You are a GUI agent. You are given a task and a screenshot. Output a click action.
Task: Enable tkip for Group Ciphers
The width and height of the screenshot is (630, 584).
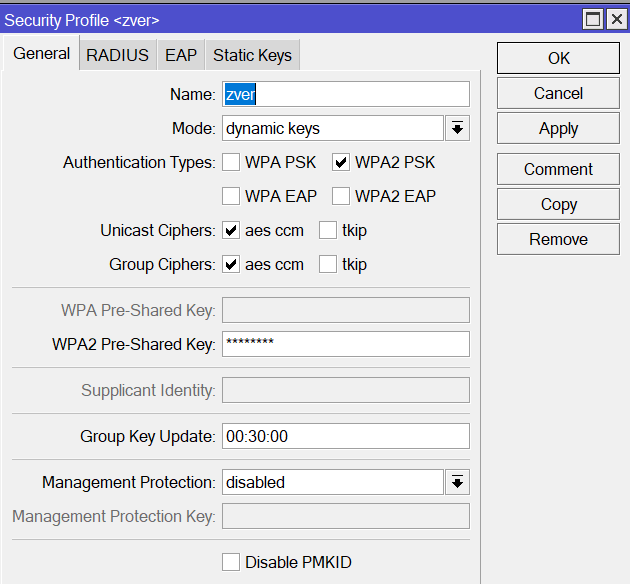click(x=328, y=264)
